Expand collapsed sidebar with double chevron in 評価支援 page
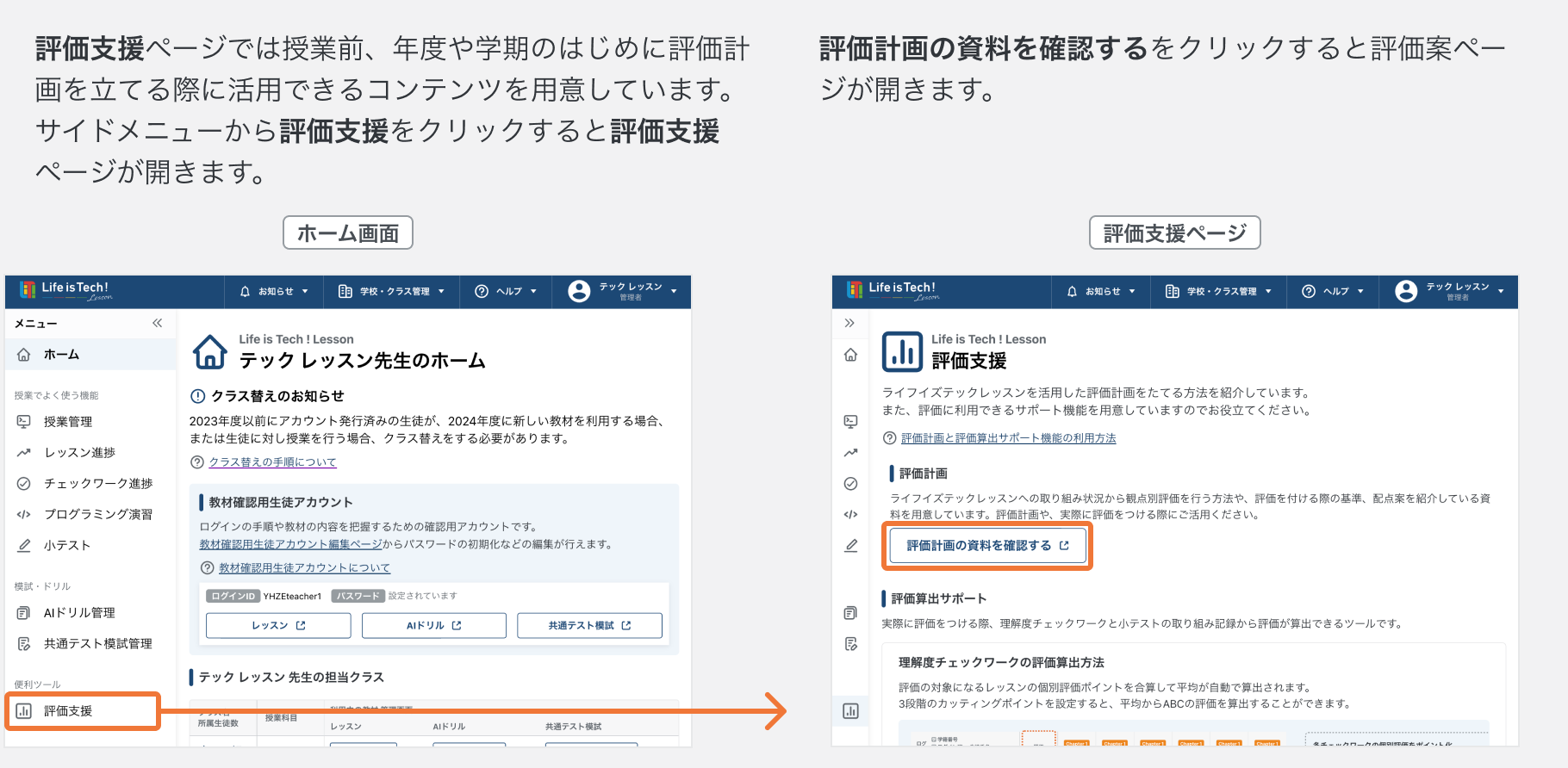Screen dimensions: 1568x768 (849, 323)
